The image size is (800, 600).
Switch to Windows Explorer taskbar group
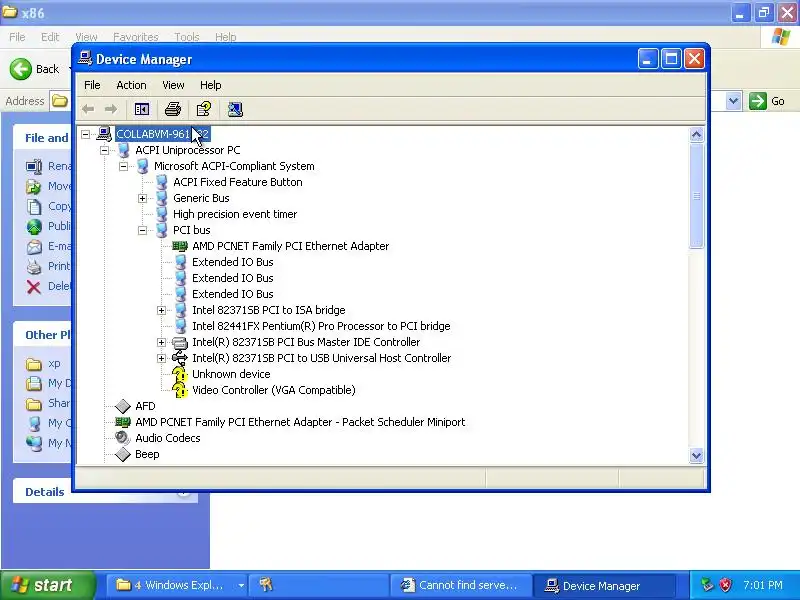(177, 585)
